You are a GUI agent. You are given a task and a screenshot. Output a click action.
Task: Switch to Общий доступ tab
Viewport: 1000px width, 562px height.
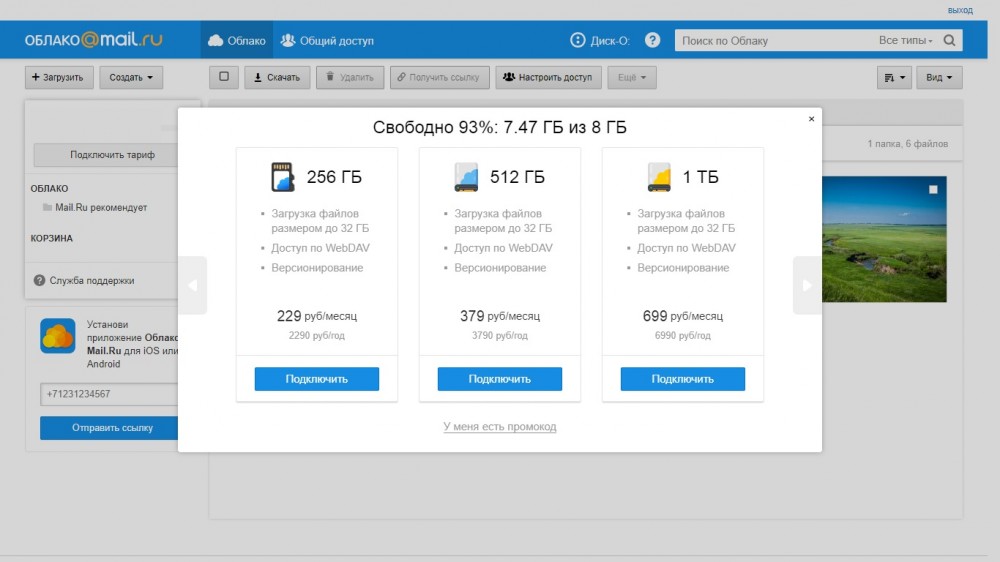(327, 40)
